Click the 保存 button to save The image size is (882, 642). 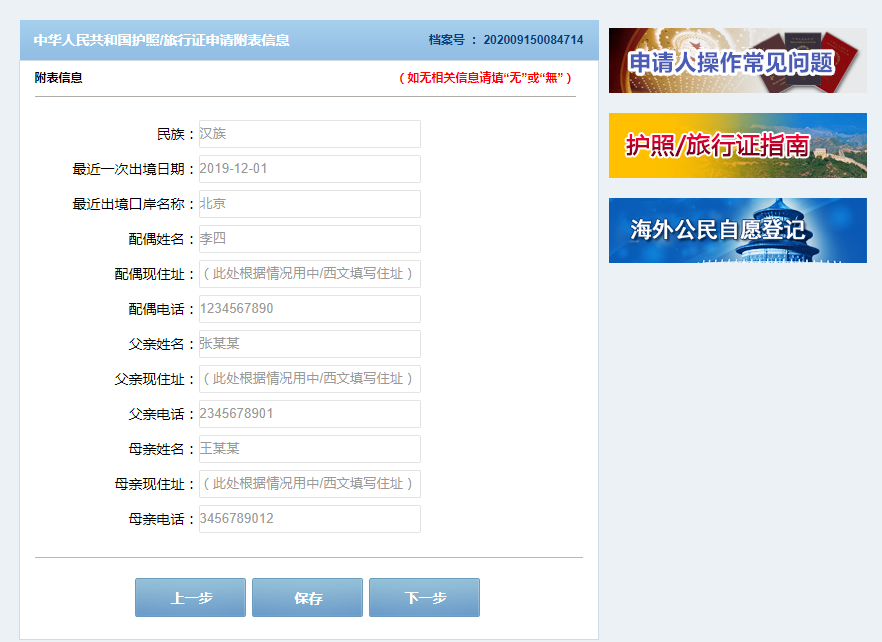(x=306, y=597)
